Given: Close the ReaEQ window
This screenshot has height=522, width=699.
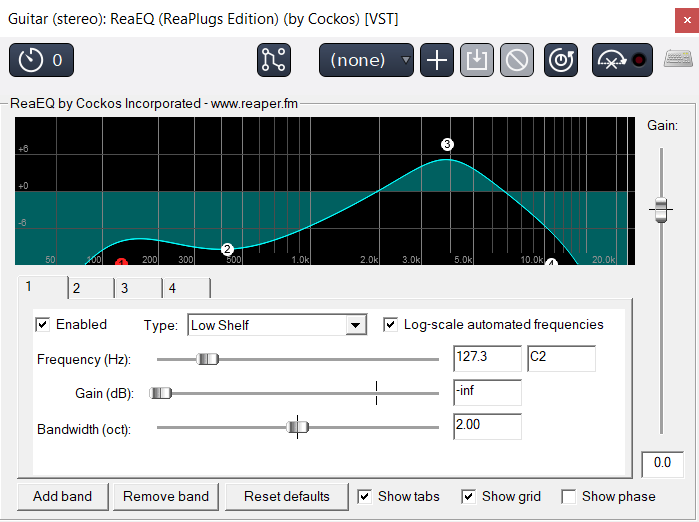Looking at the screenshot, I should [687, 20].
